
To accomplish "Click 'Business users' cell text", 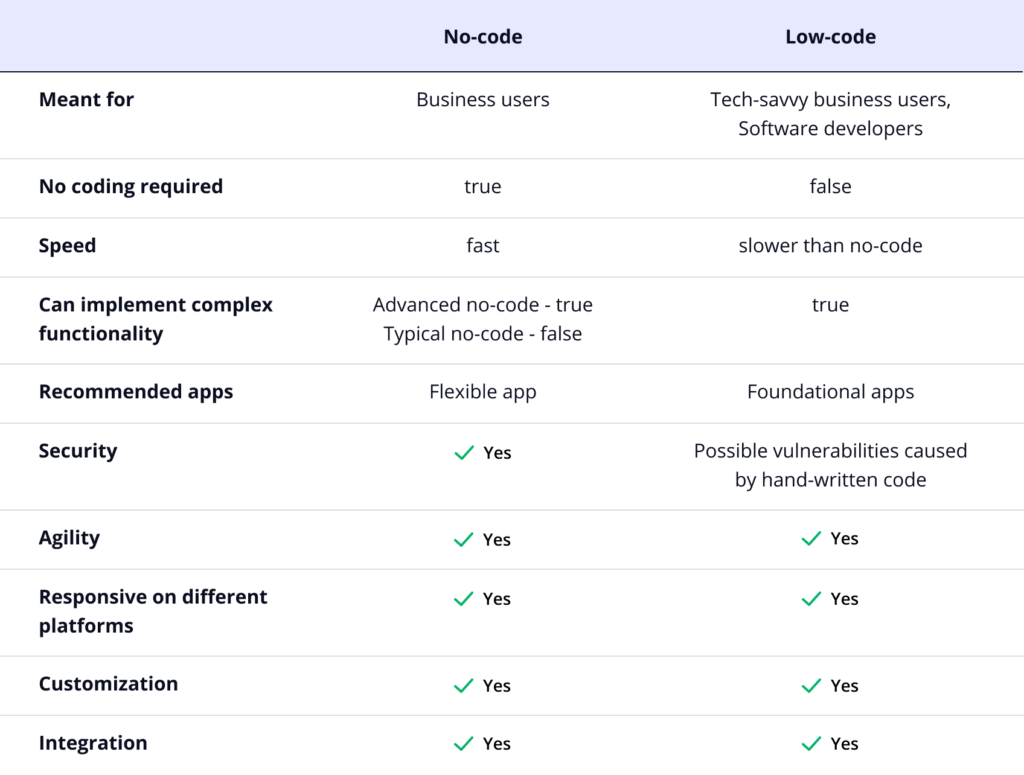I will click(x=483, y=99).
